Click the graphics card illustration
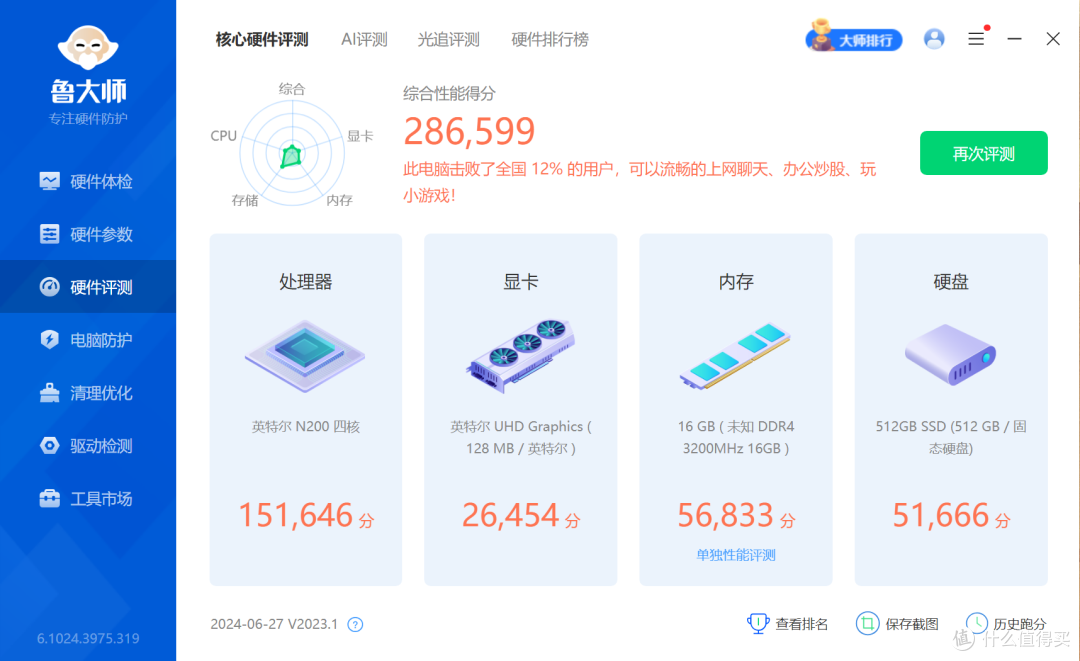 (x=521, y=355)
